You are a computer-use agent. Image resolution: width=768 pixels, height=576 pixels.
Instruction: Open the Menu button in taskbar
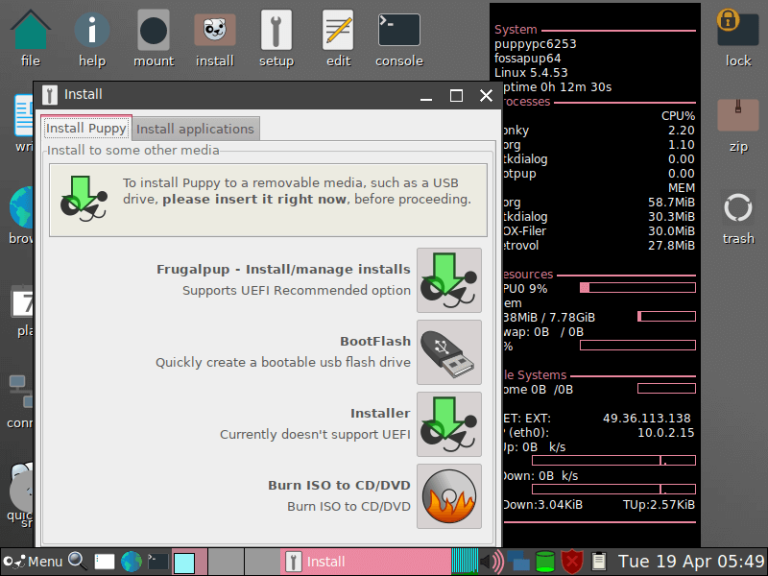pos(34,561)
